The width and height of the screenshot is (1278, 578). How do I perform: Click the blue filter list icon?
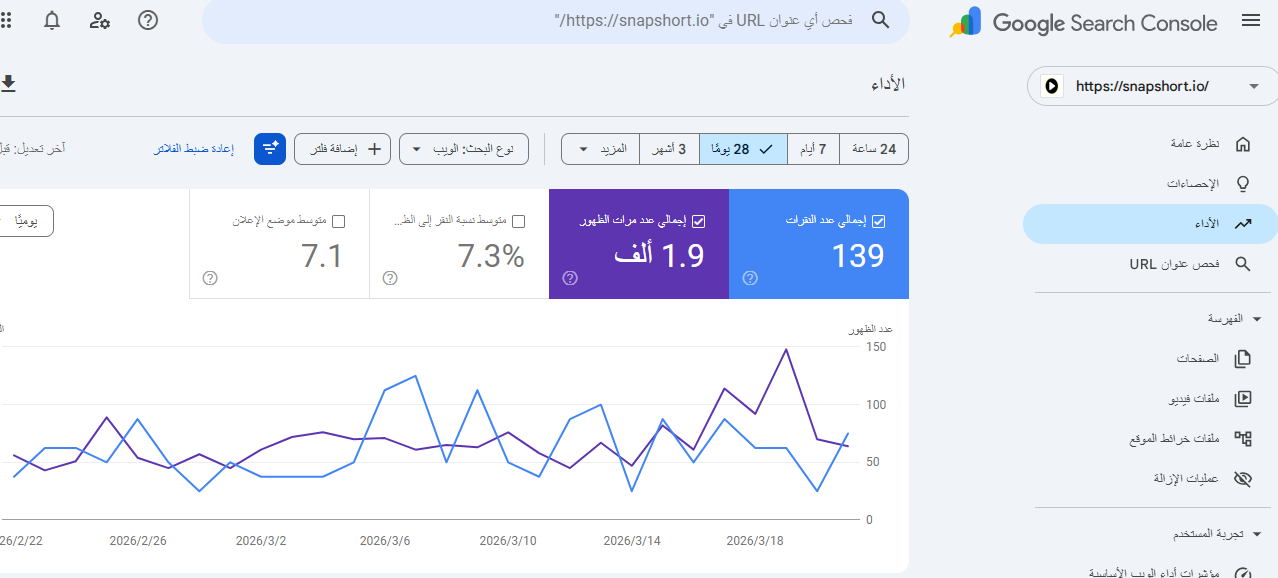[270, 149]
